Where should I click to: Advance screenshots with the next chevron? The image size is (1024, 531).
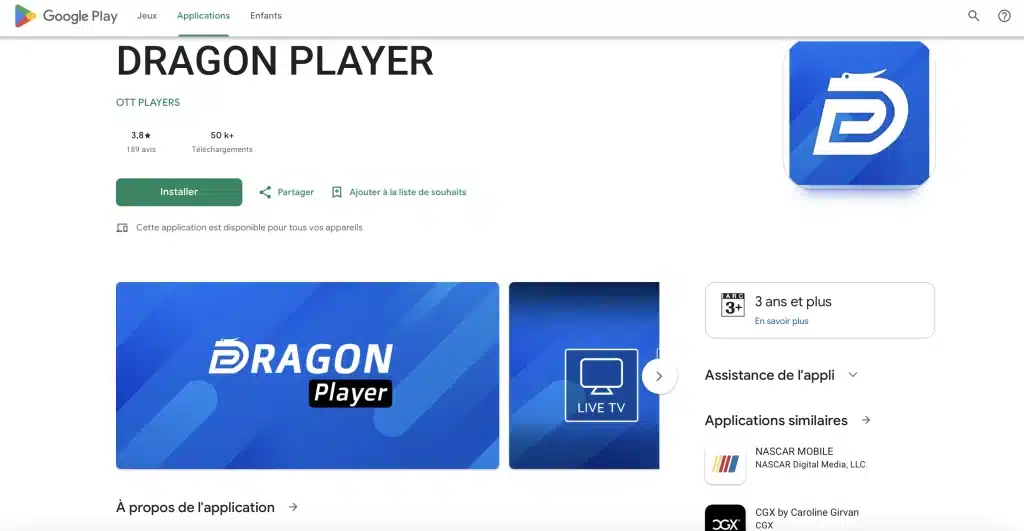tap(659, 376)
